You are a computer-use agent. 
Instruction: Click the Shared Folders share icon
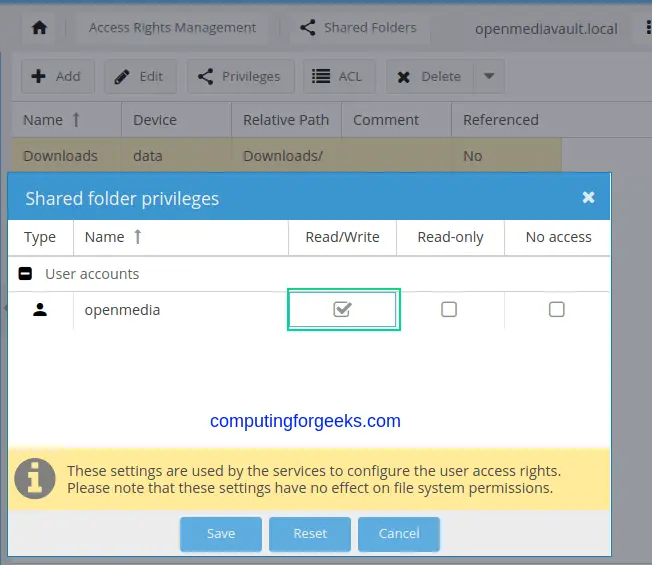[308, 28]
